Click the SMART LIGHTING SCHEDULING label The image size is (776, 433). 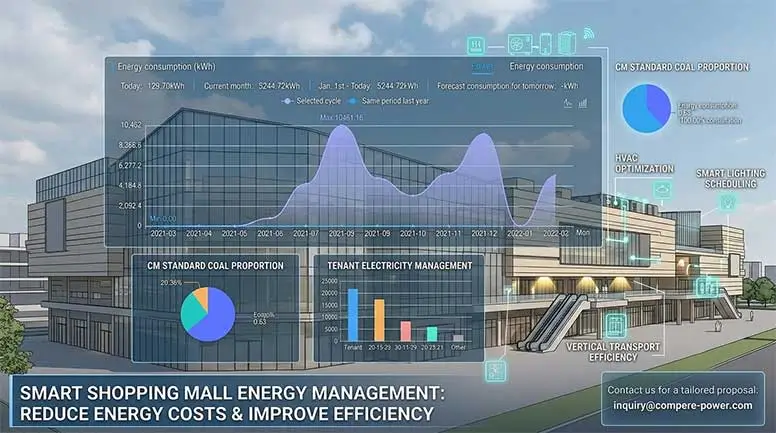[x=730, y=179]
